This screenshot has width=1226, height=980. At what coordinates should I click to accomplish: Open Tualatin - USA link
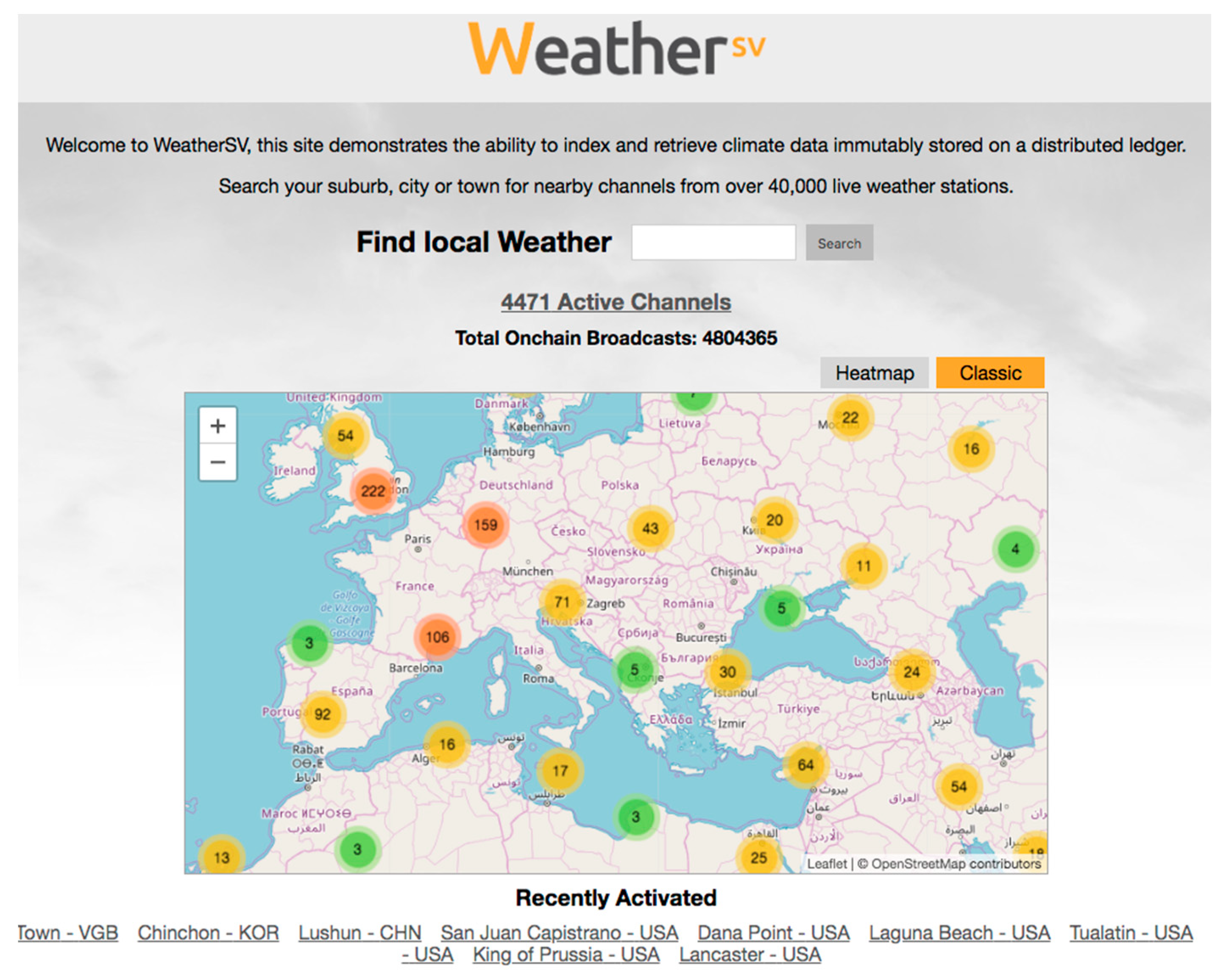(1131, 933)
